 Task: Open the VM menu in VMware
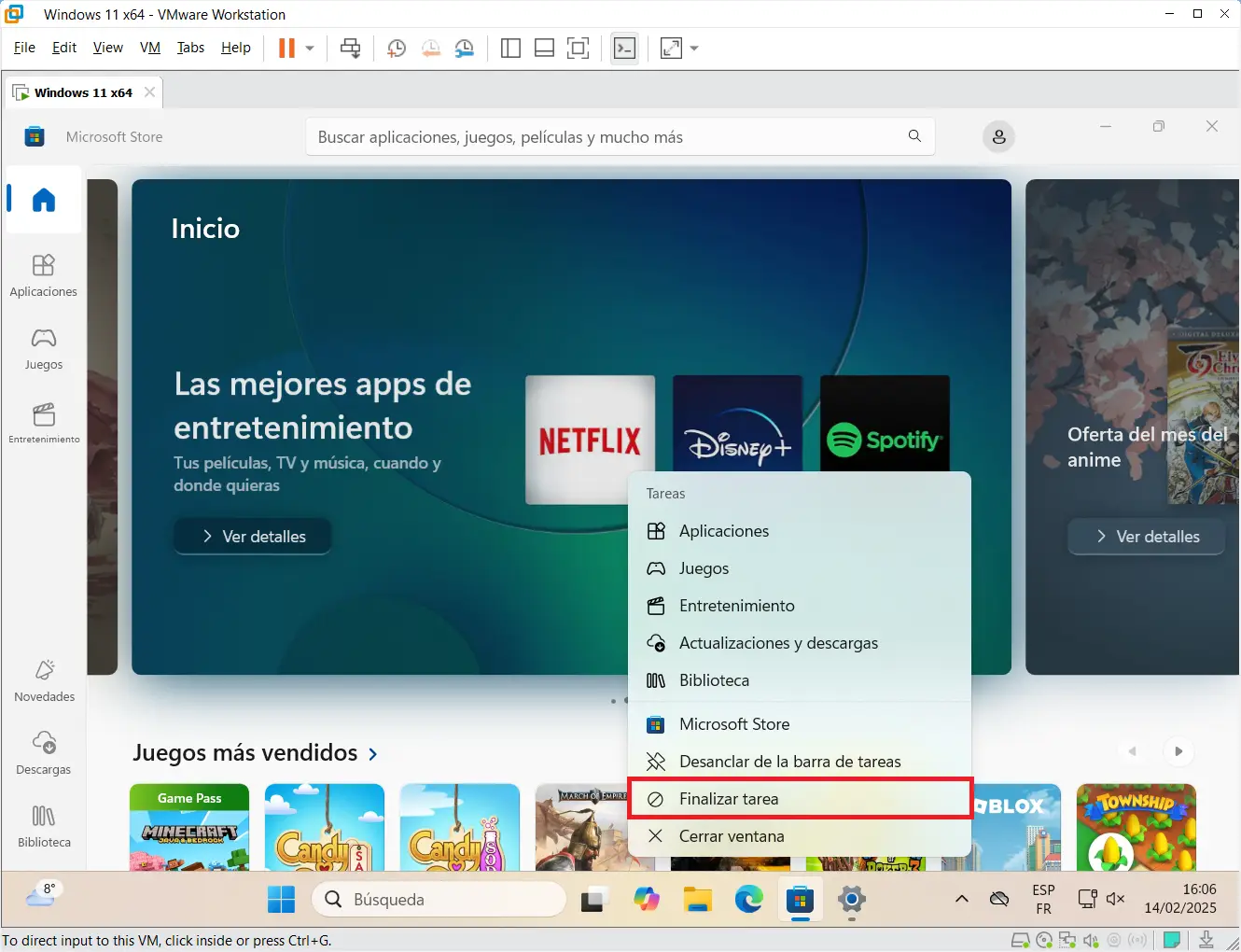click(x=150, y=48)
